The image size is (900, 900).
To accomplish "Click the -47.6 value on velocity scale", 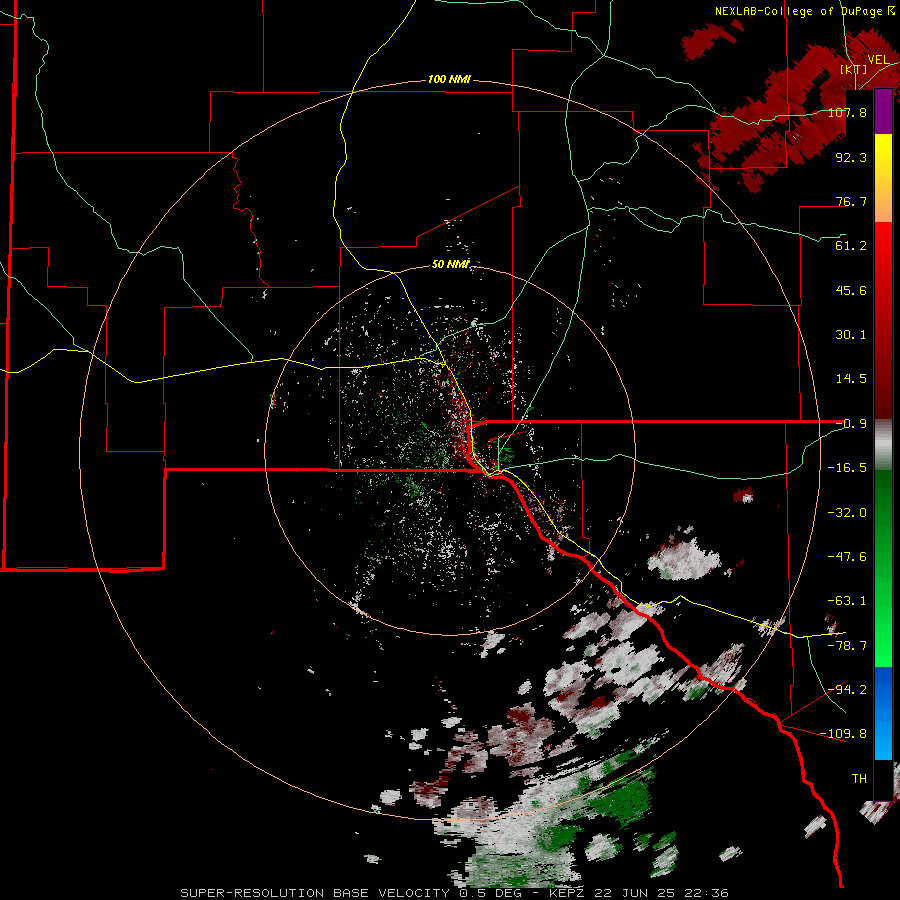I will (x=847, y=556).
